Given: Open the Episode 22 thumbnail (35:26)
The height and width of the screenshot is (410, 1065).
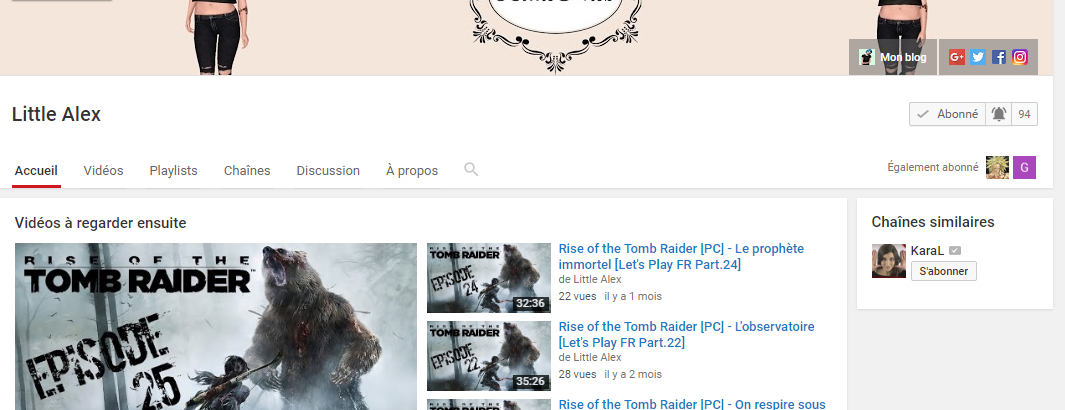Looking at the screenshot, I should (489, 356).
